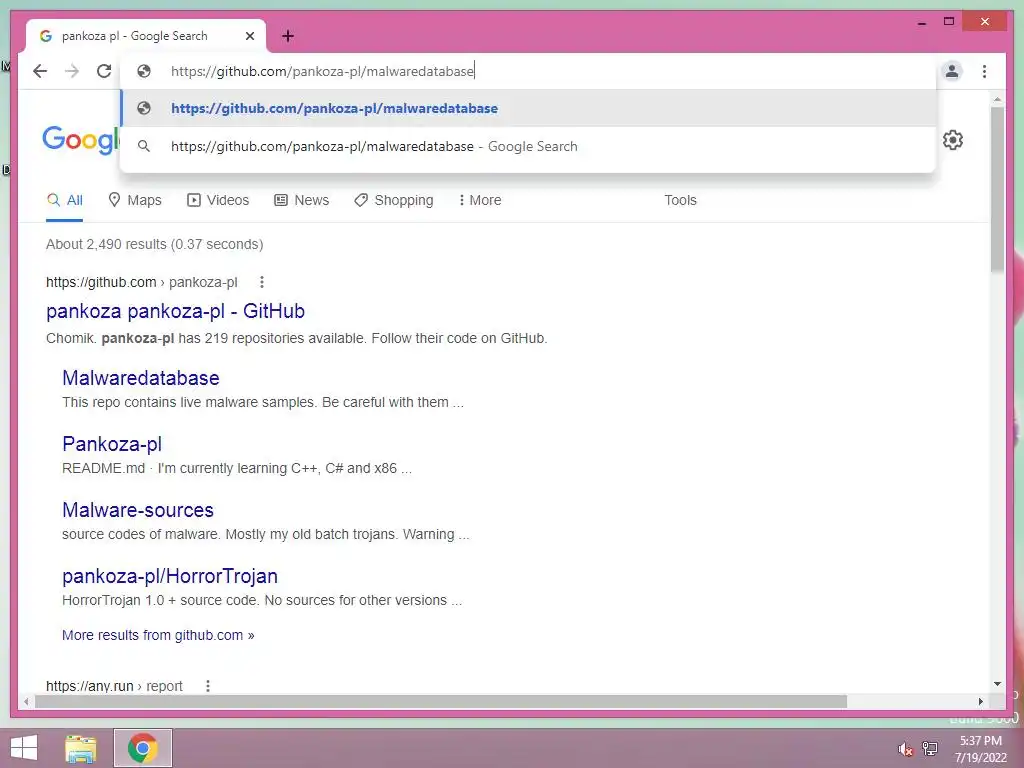Open the Tools options
The height and width of the screenshot is (768, 1024).
tap(680, 200)
